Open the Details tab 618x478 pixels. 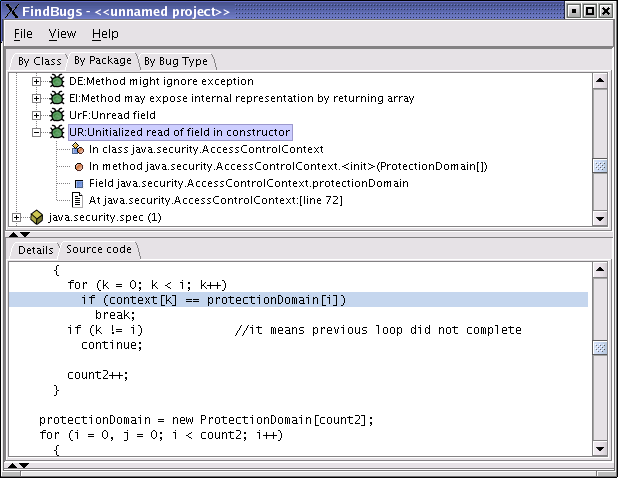35,250
